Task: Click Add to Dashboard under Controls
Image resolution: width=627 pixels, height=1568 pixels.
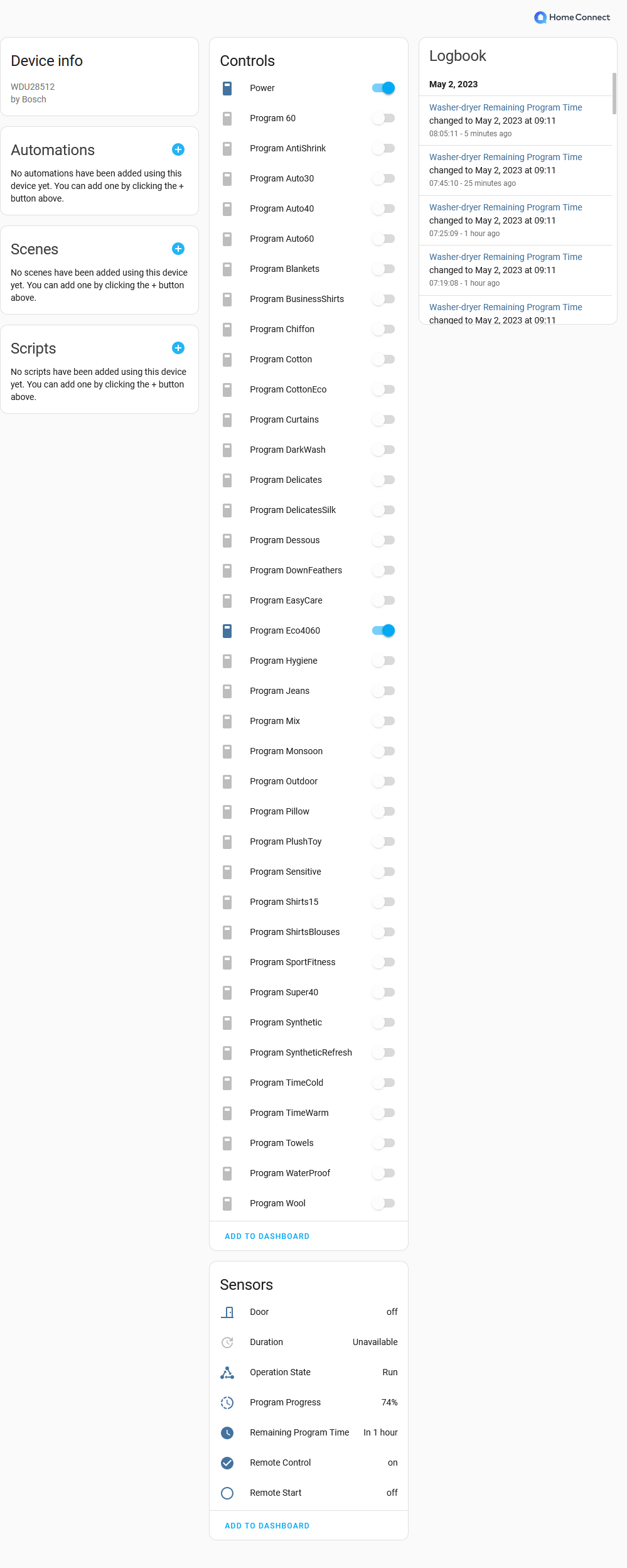Action: click(x=267, y=1236)
